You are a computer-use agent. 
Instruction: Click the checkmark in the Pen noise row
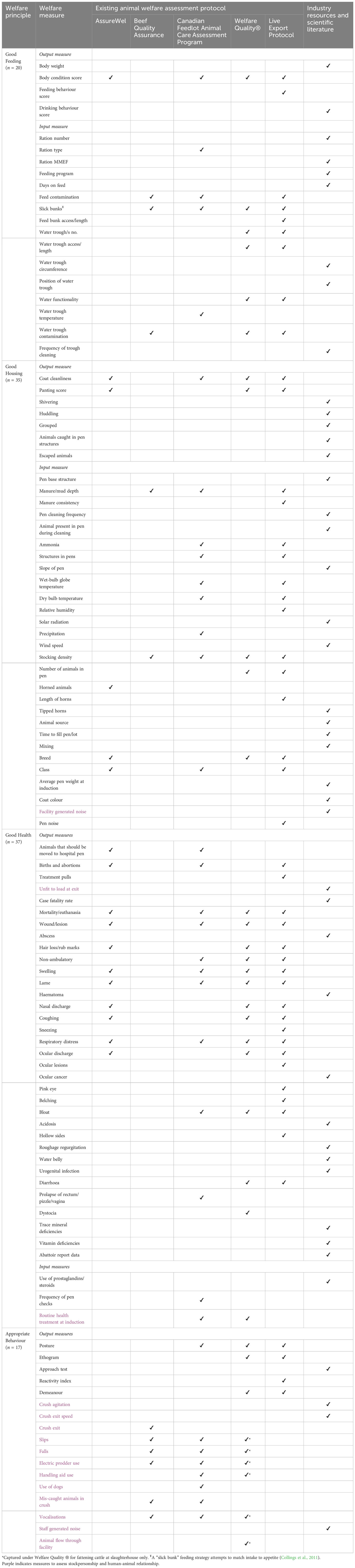(284, 823)
